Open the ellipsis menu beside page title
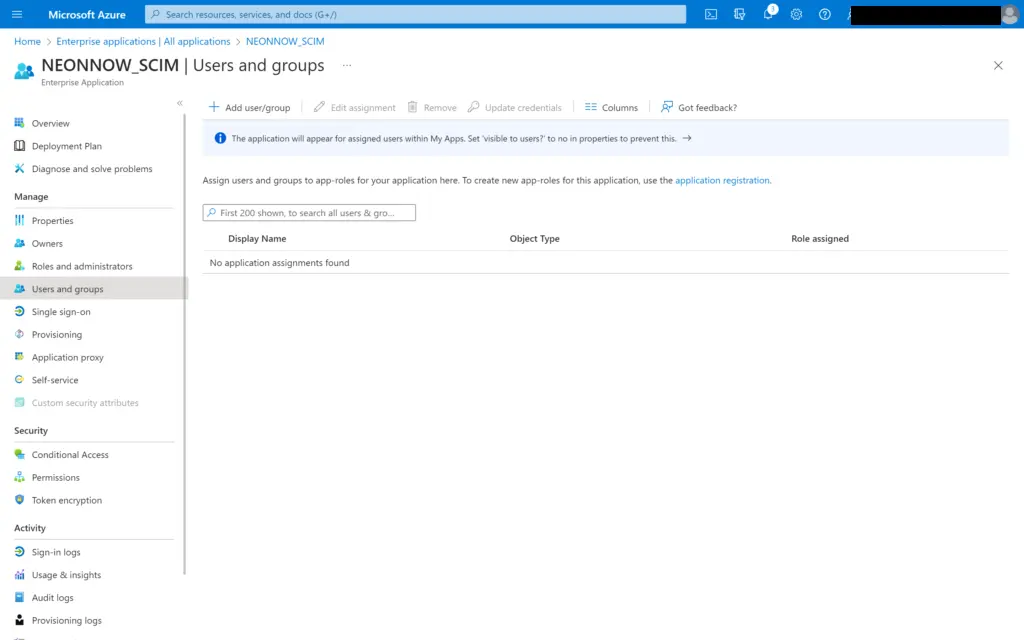Image resolution: width=1024 pixels, height=640 pixels. (x=346, y=65)
